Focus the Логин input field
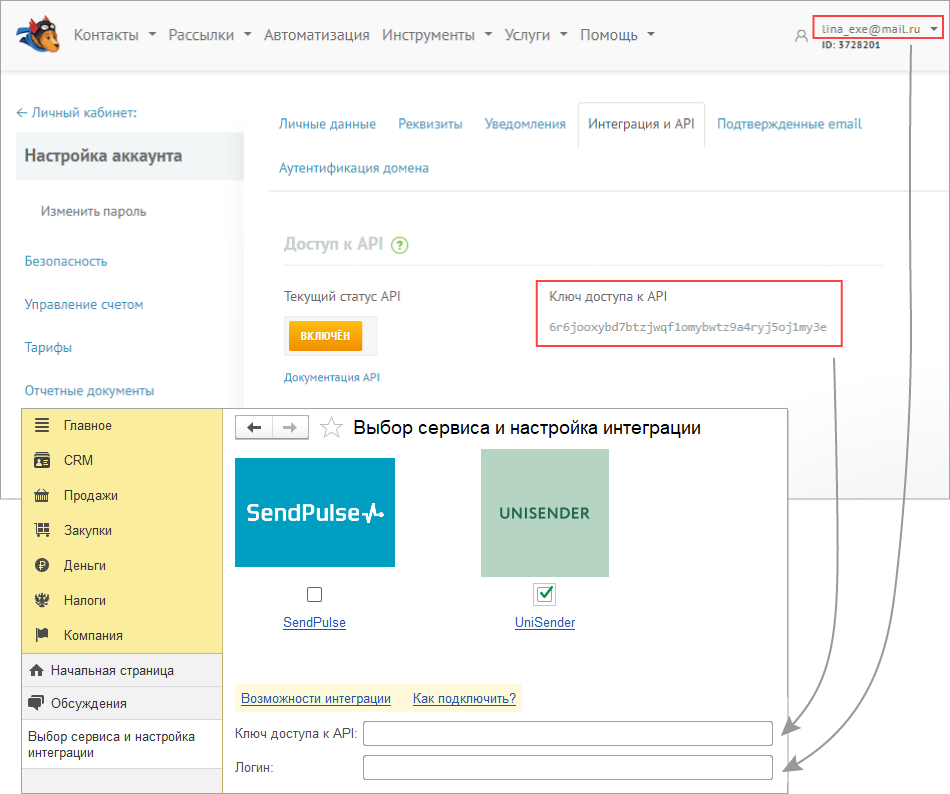Screen dimensions: 950x794 [568, 767]
